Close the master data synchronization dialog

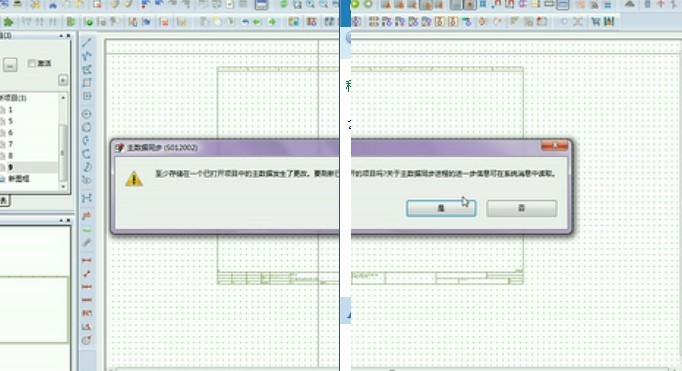pyautogui.click(x=555, y=146)
